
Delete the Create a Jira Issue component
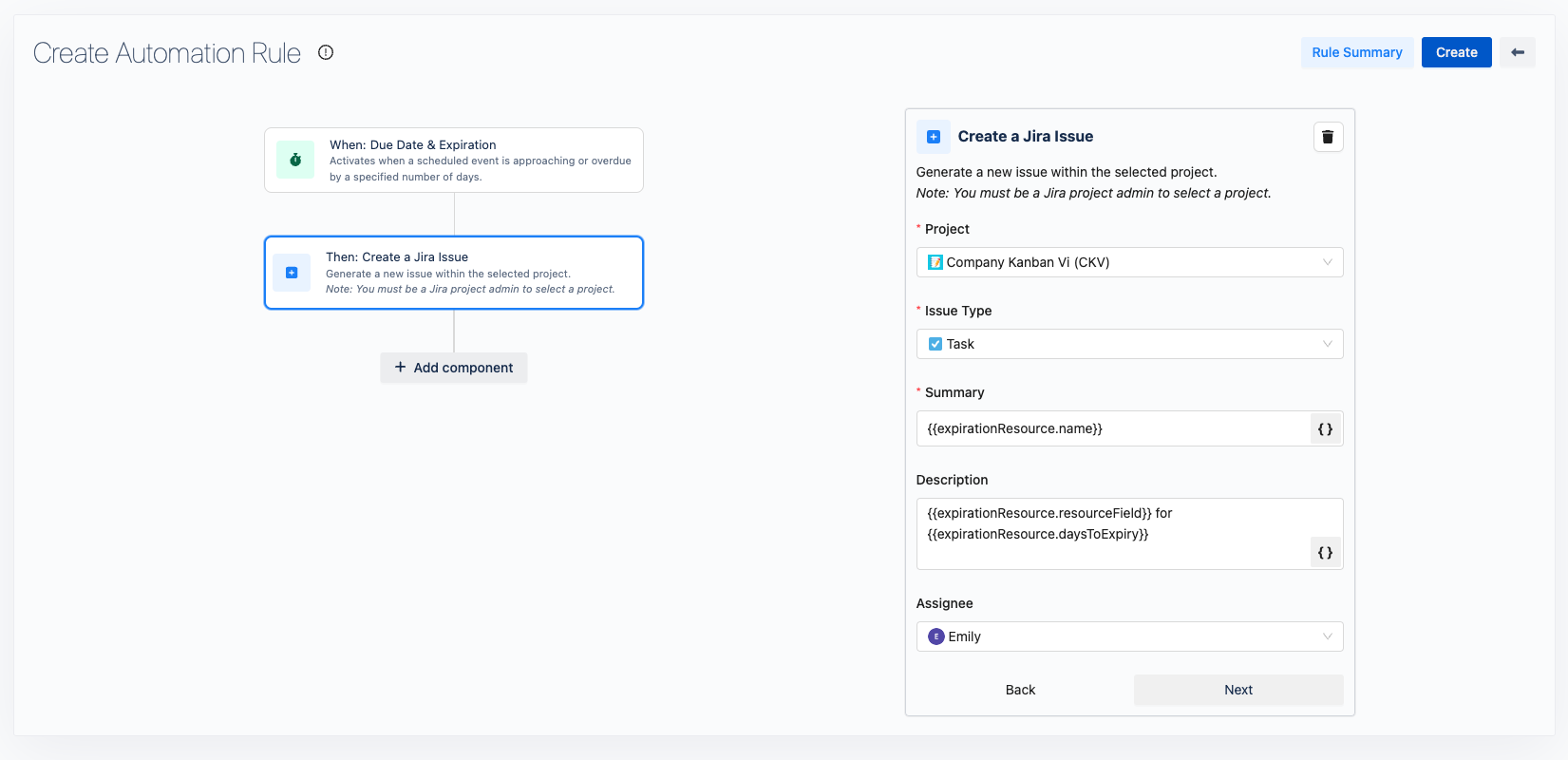(1328, 137)
